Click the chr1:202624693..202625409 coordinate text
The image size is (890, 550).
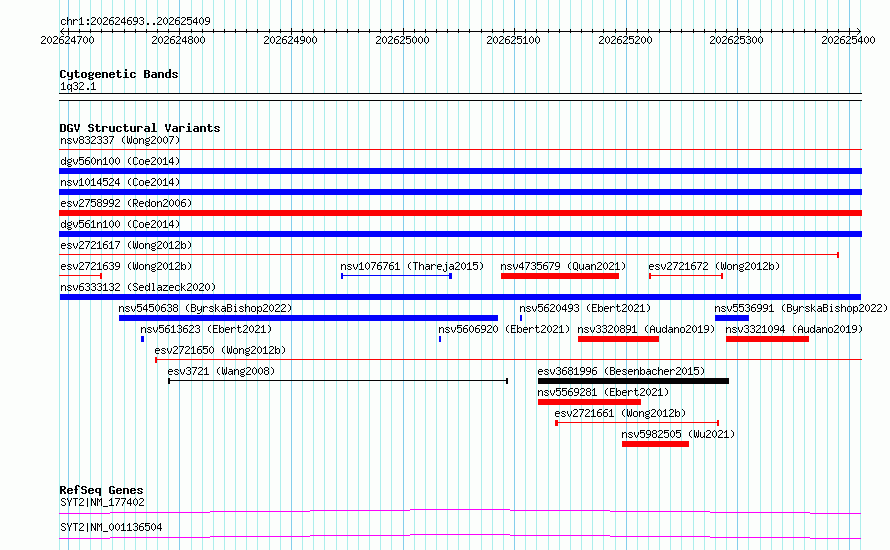click(x=135, y=21)
